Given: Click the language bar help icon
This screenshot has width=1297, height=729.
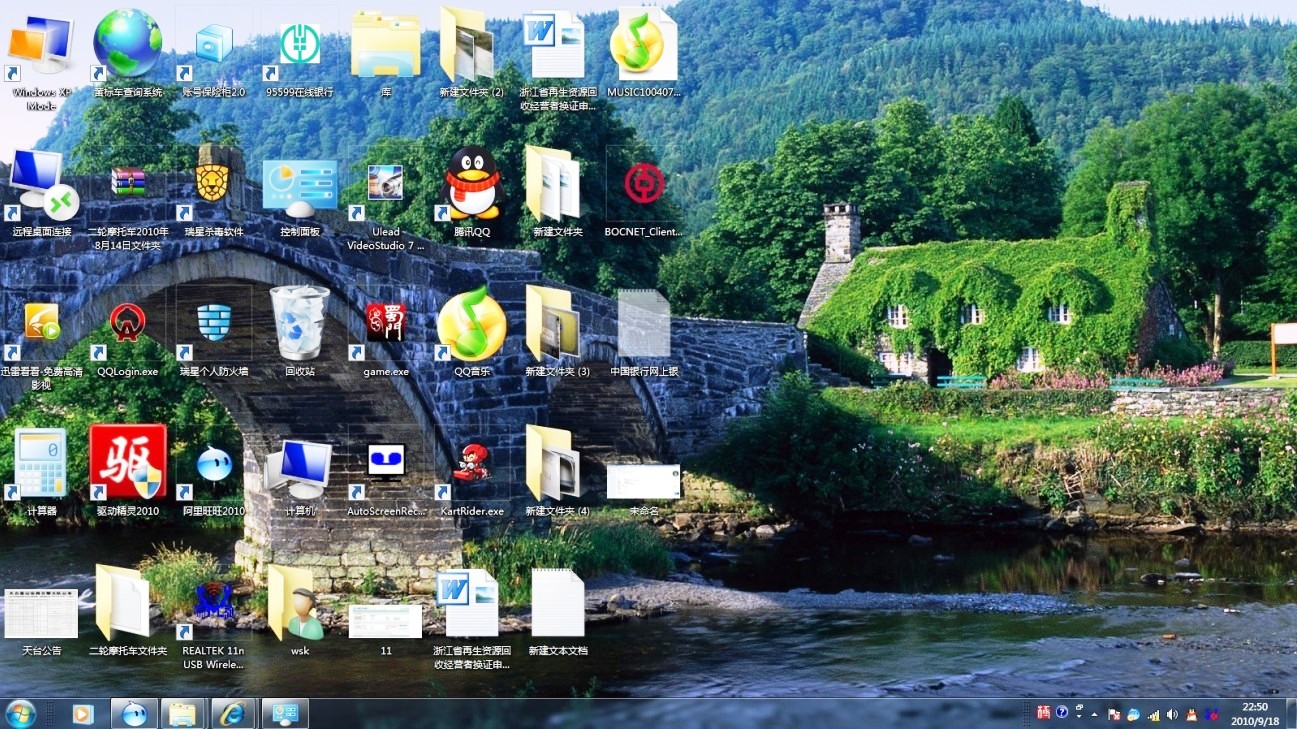Looking at the screenshot, I should 1062,713.
